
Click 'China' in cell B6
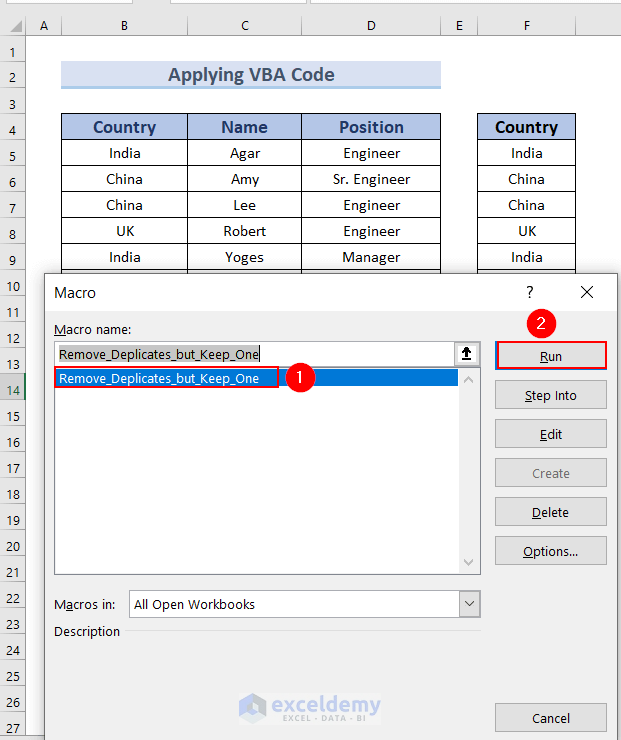click(124, 179)
